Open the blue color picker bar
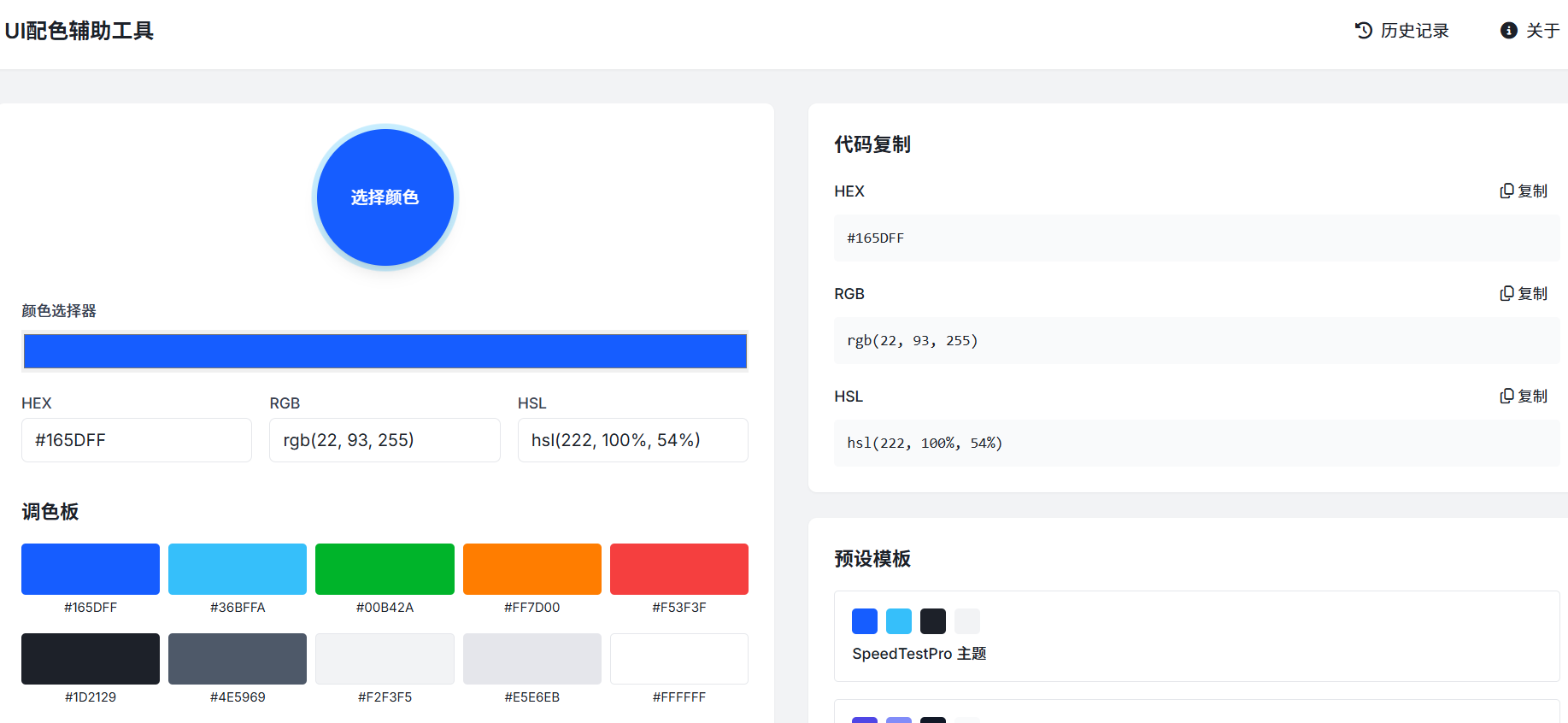The width and height of the screenshot is (1568, 723). tap(385, 351)
